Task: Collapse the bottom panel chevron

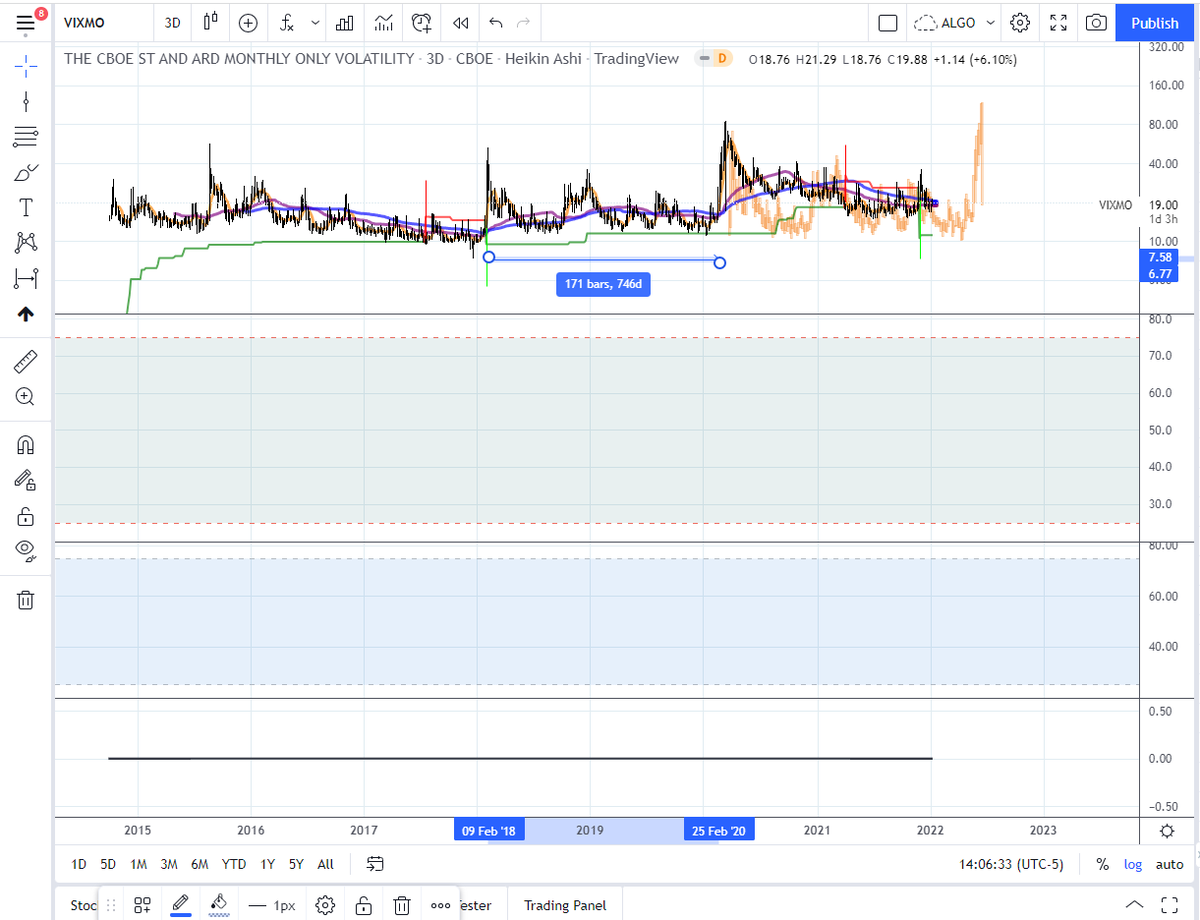Action: (x=1133, y=904)
